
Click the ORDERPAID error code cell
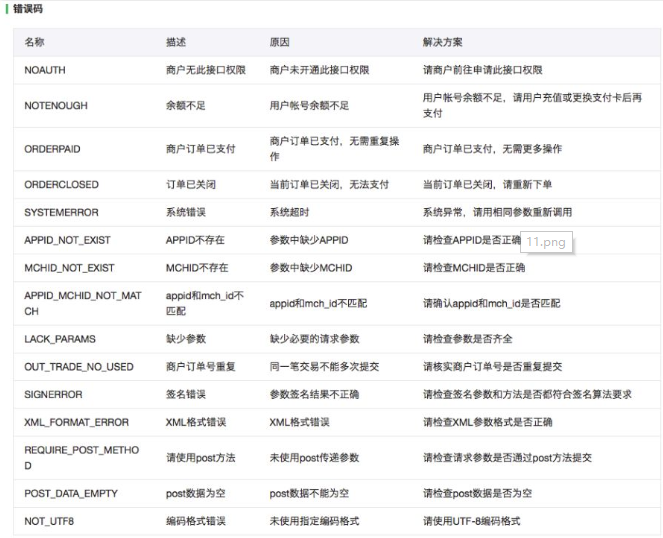[52, 149]
